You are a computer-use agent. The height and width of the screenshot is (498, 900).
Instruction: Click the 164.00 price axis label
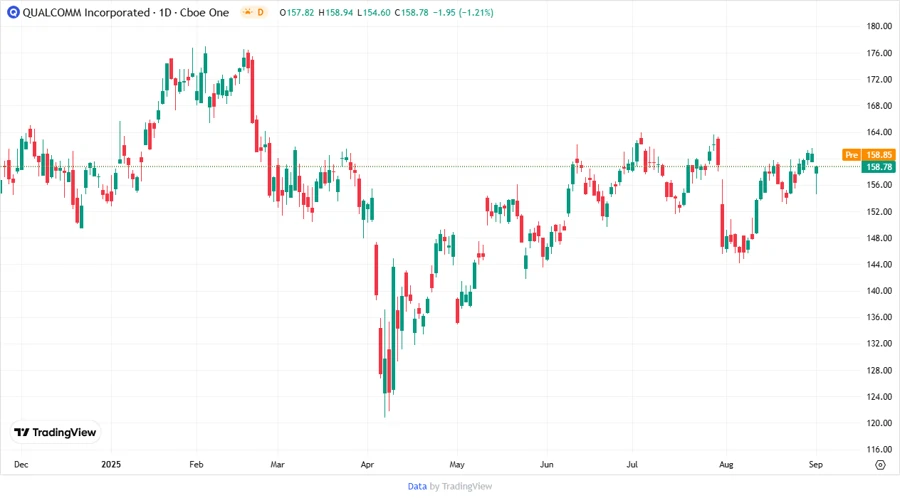(x=879, y=132)
